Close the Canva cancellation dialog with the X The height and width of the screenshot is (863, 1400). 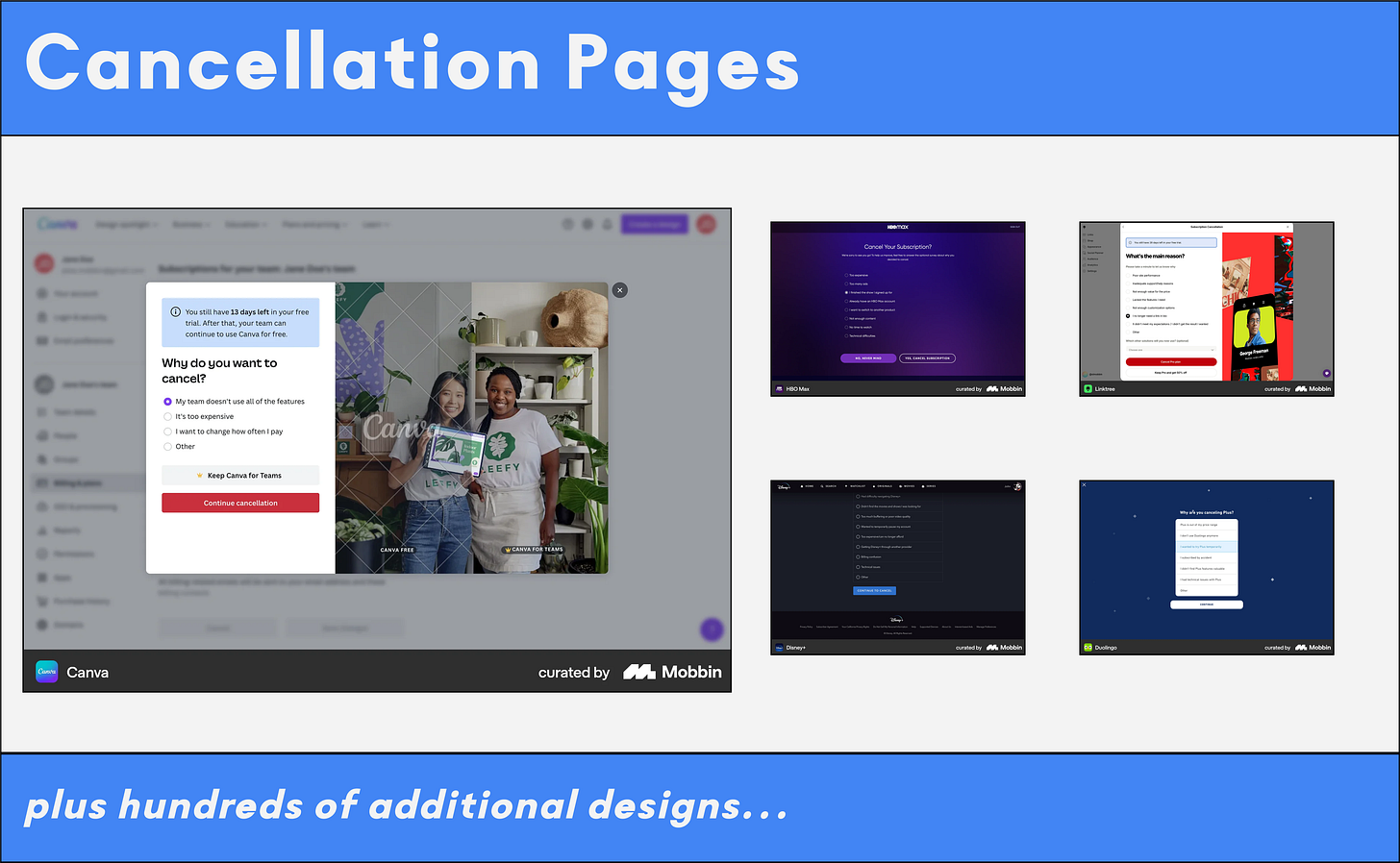coord(620,289)
